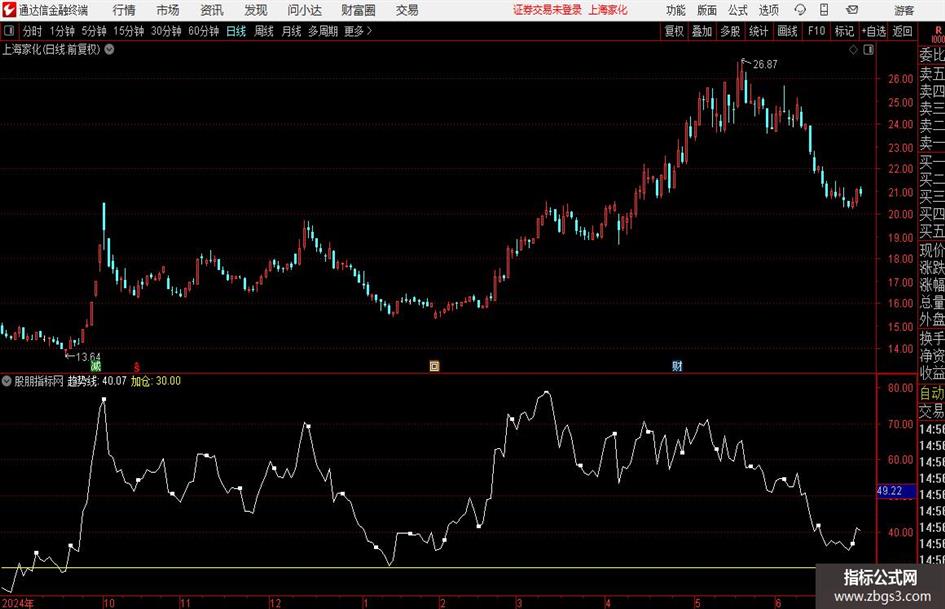Select the 日线 daily period tab
Screen dimensions: 945x609
click(x=236, y=31)
